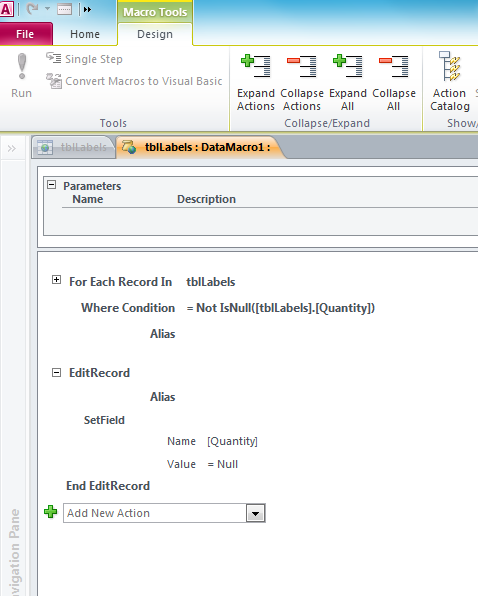Click the Collapse Actions button
The image size is (478, 596).
tap(302, 82)
